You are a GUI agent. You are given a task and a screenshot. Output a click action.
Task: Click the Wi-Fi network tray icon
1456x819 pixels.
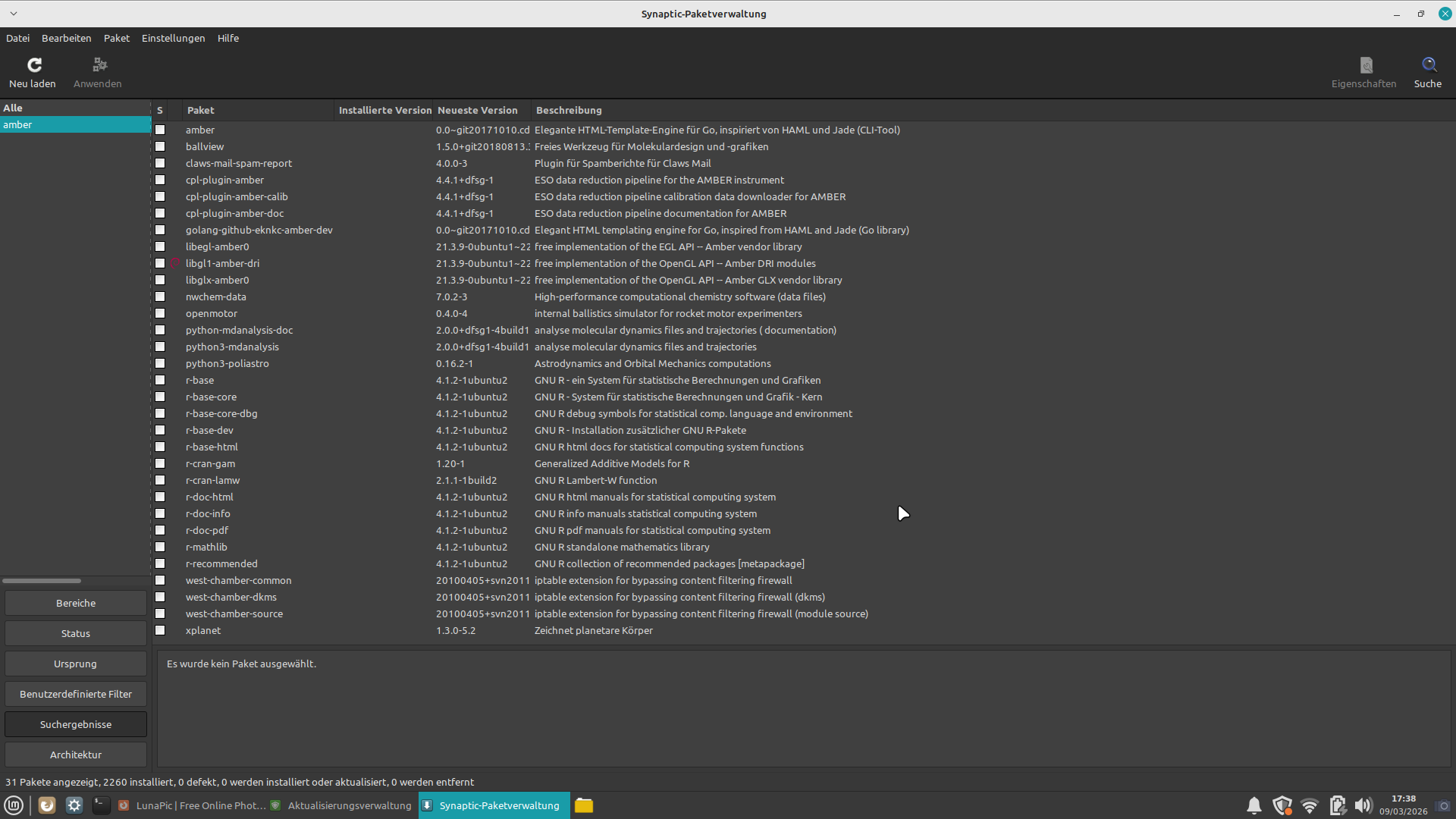point(1310,805)
